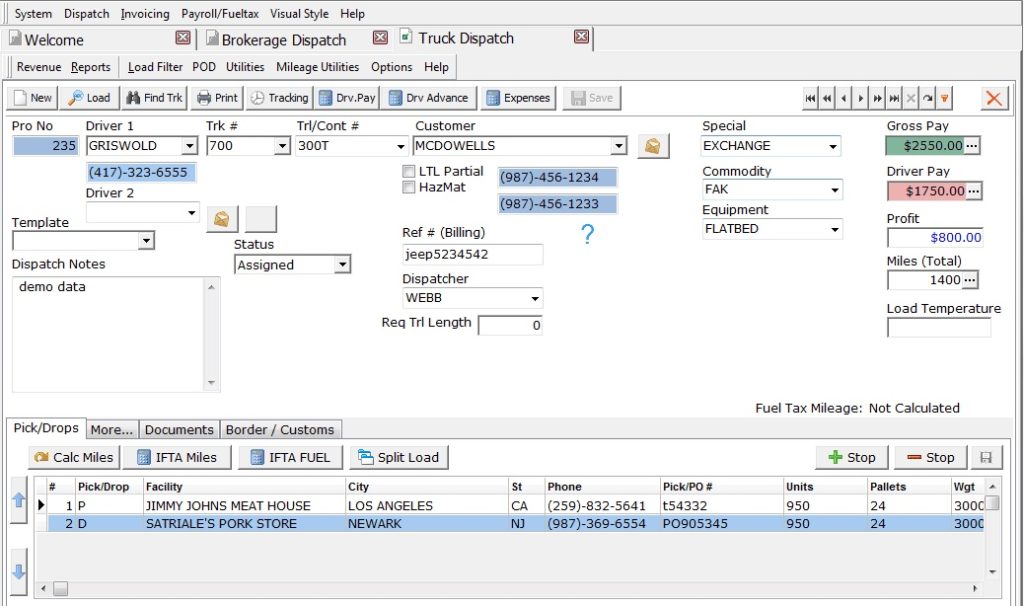Click the Split Load button
Screen dimensions: 1024x606
[x=398, y=457]
